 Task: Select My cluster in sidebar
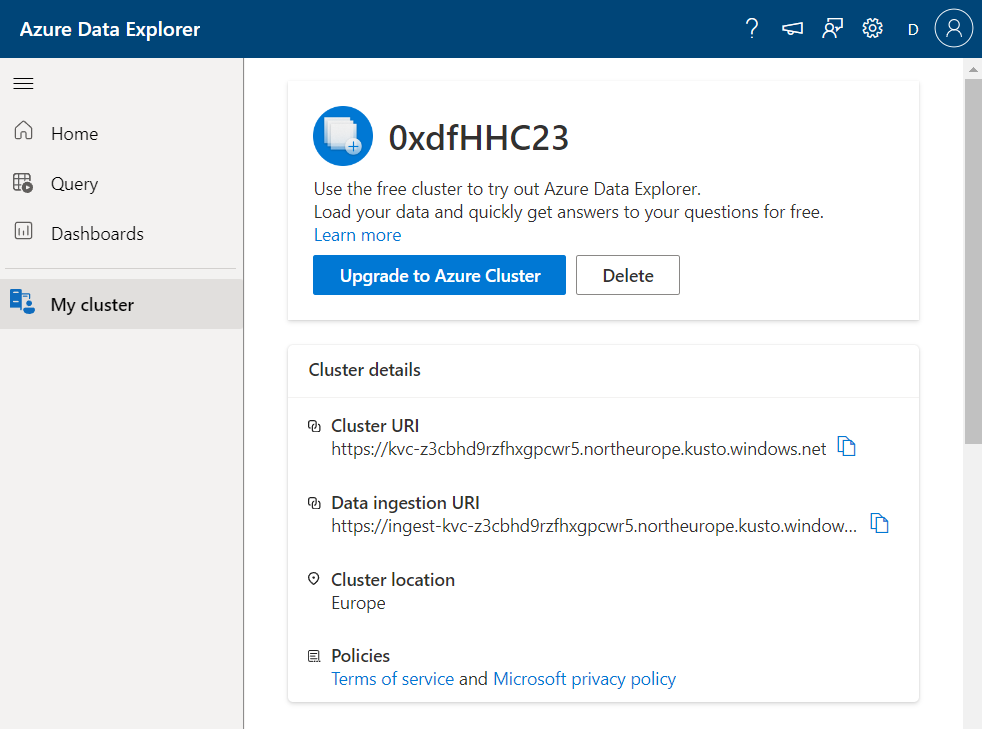(x=92, y=305)
